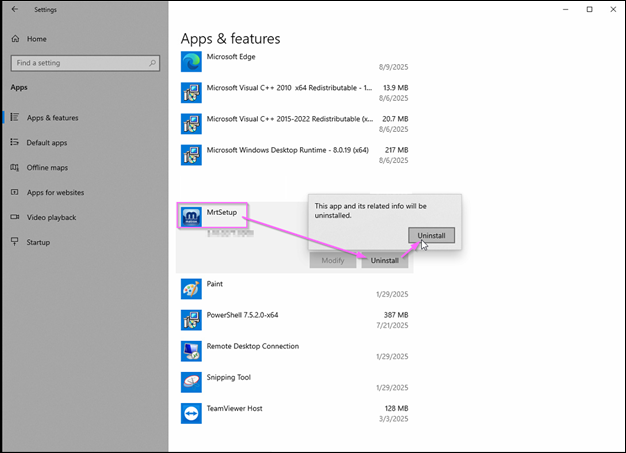Image resolution: width=626 pixels, height=453 pixels.
Task: Open the Startup settings page
Action: (38, 242)
